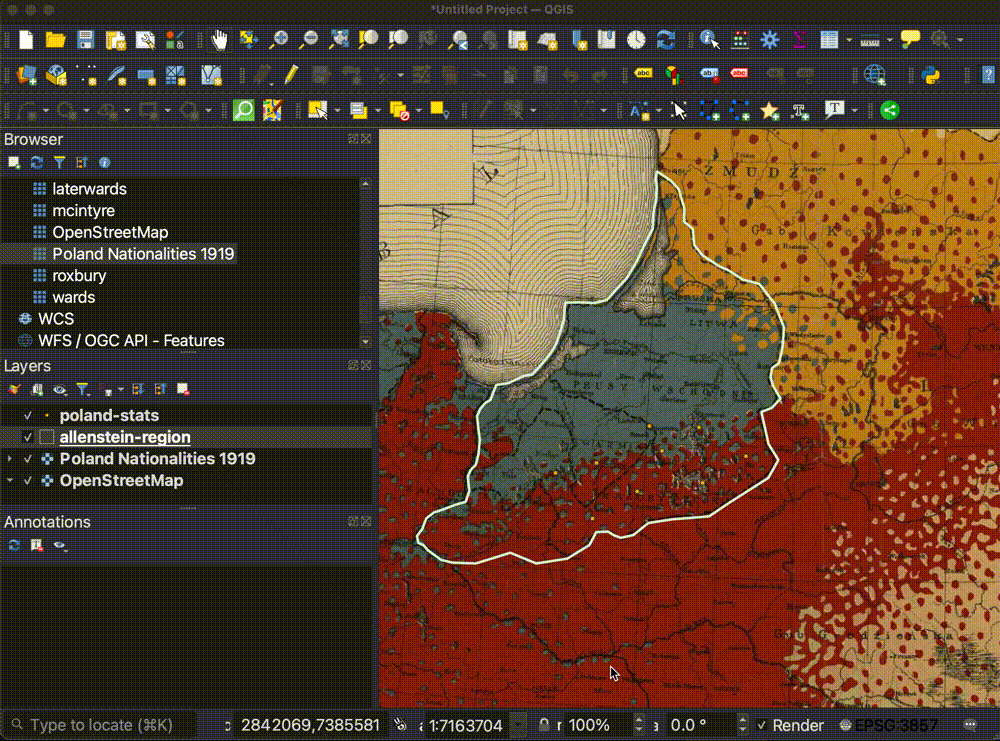Image resolution: width=1000 pixels, height=741 pixels.
Task: Click the green share plugin icon
Action: point(890,110)
